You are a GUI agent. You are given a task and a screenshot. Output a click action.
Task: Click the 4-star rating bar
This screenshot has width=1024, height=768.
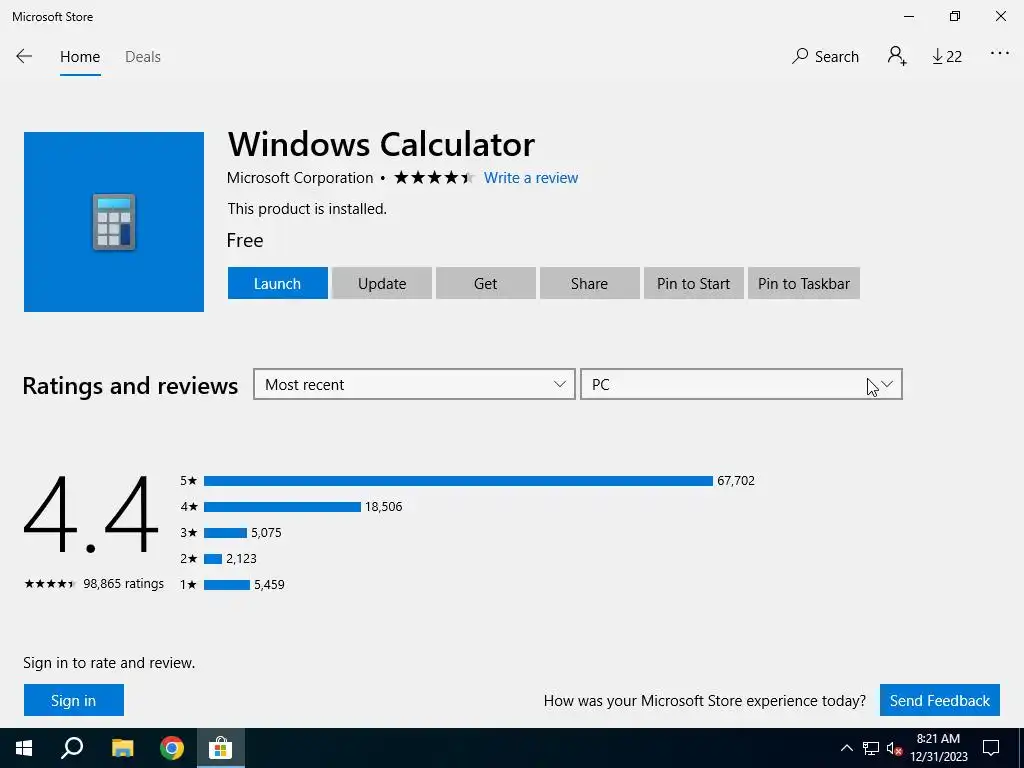[x=282, y=507]
